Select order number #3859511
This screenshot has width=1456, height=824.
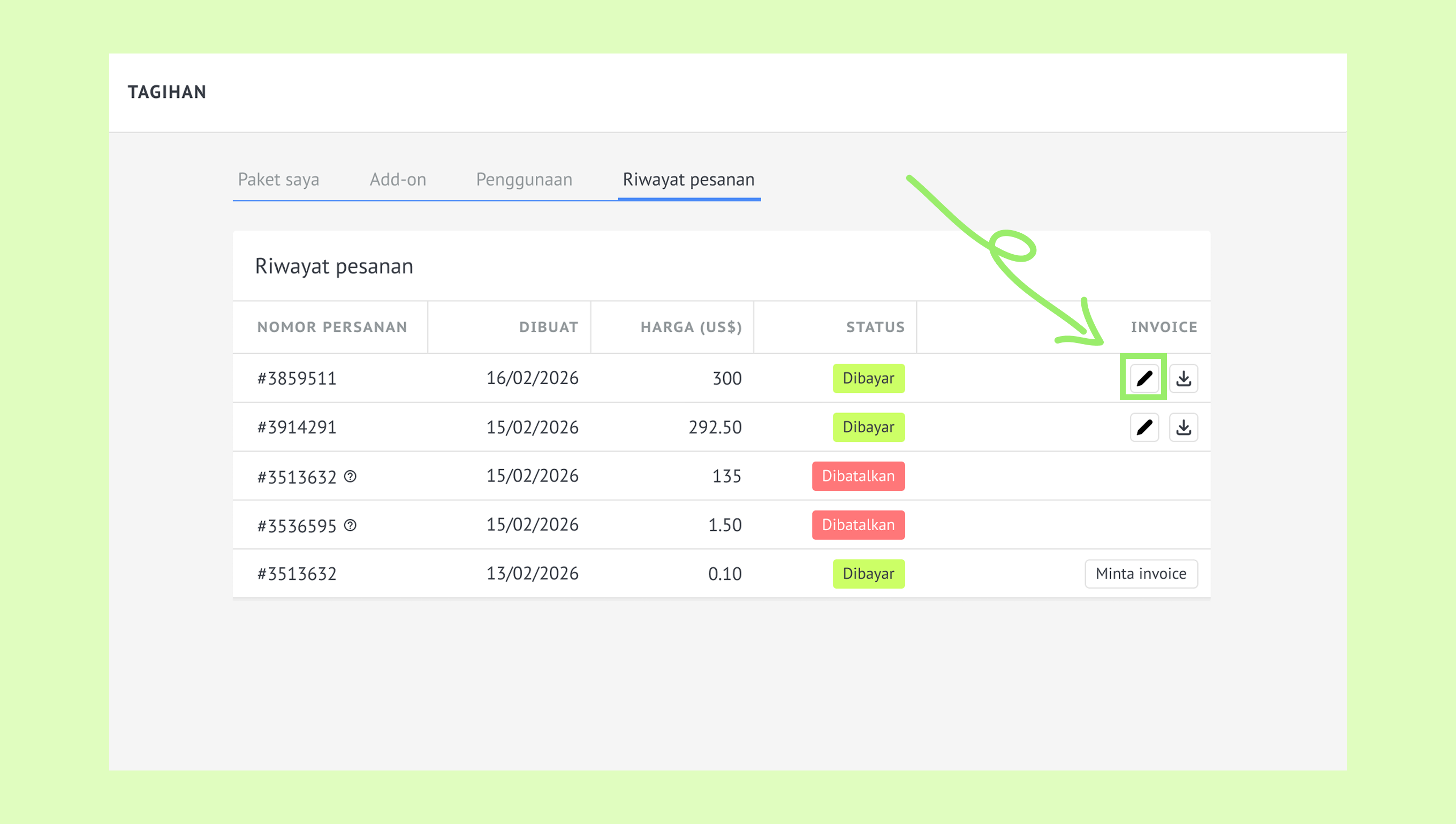tap(297, 378)
